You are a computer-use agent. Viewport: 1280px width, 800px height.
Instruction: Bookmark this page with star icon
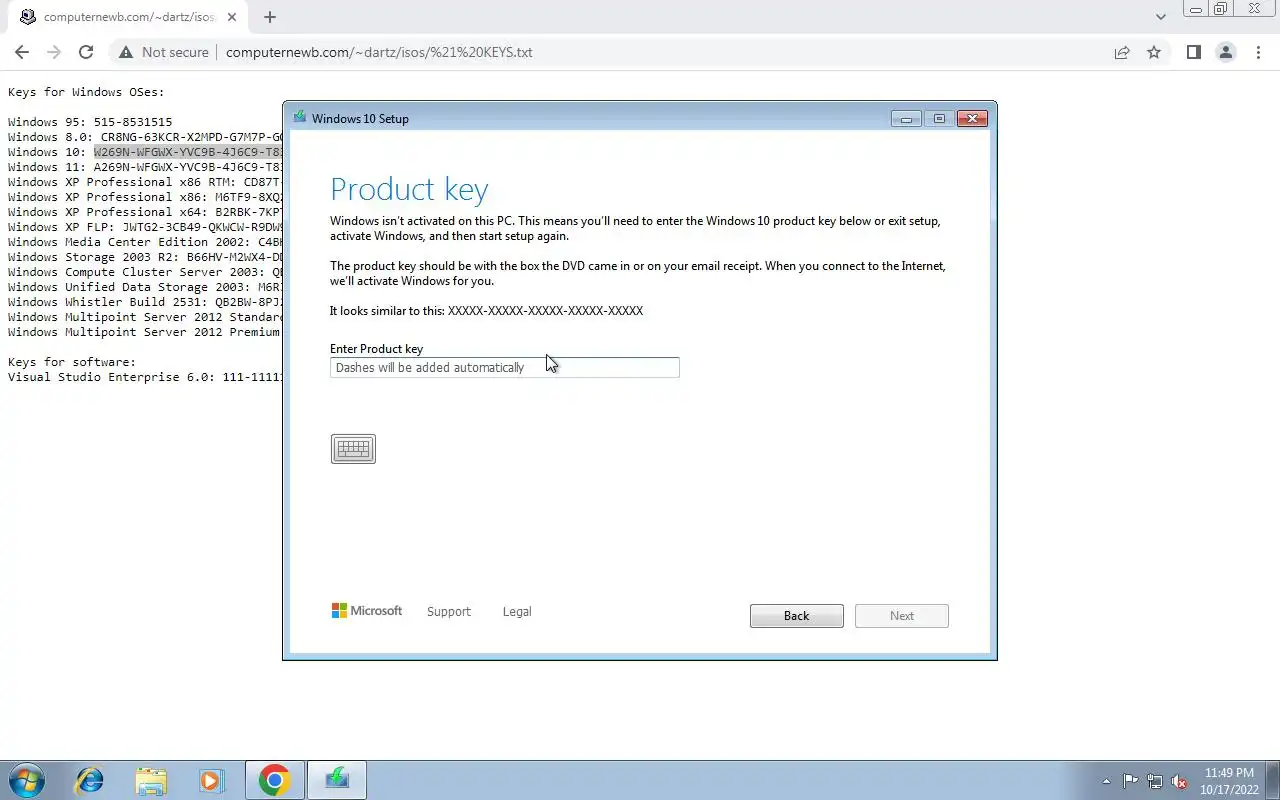(1154, 52)
